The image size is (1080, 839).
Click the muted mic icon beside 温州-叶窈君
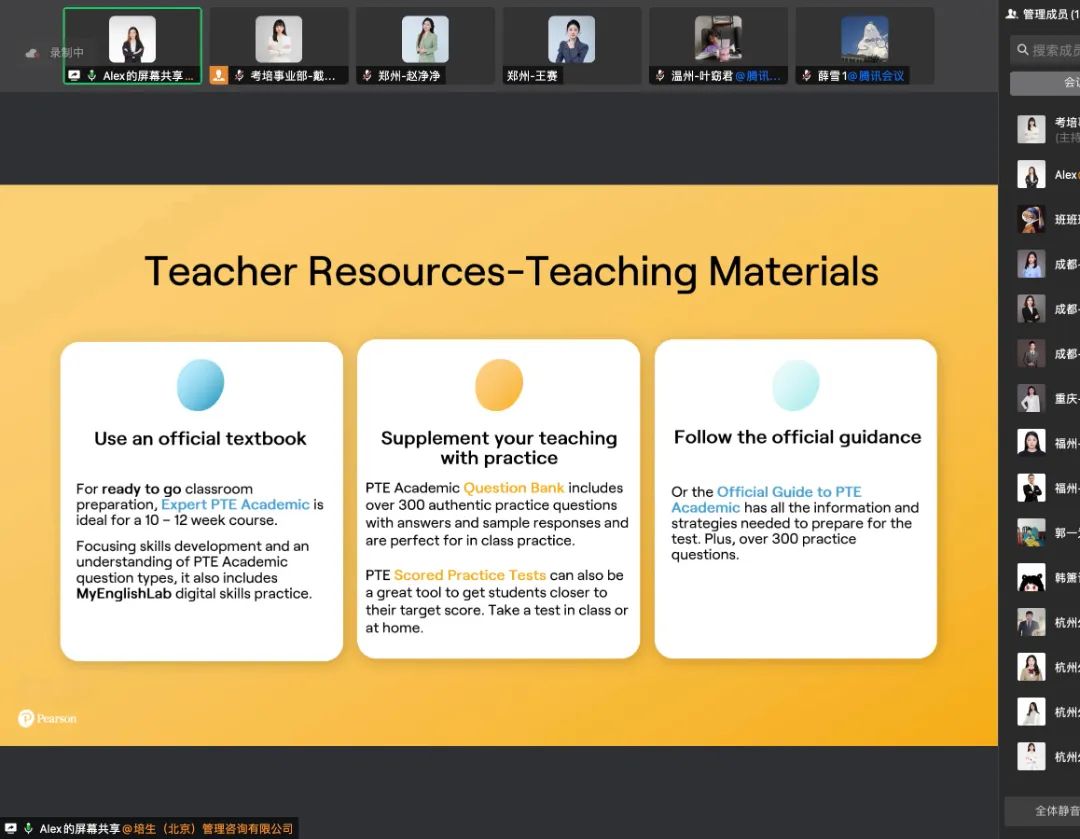(660, 76)
